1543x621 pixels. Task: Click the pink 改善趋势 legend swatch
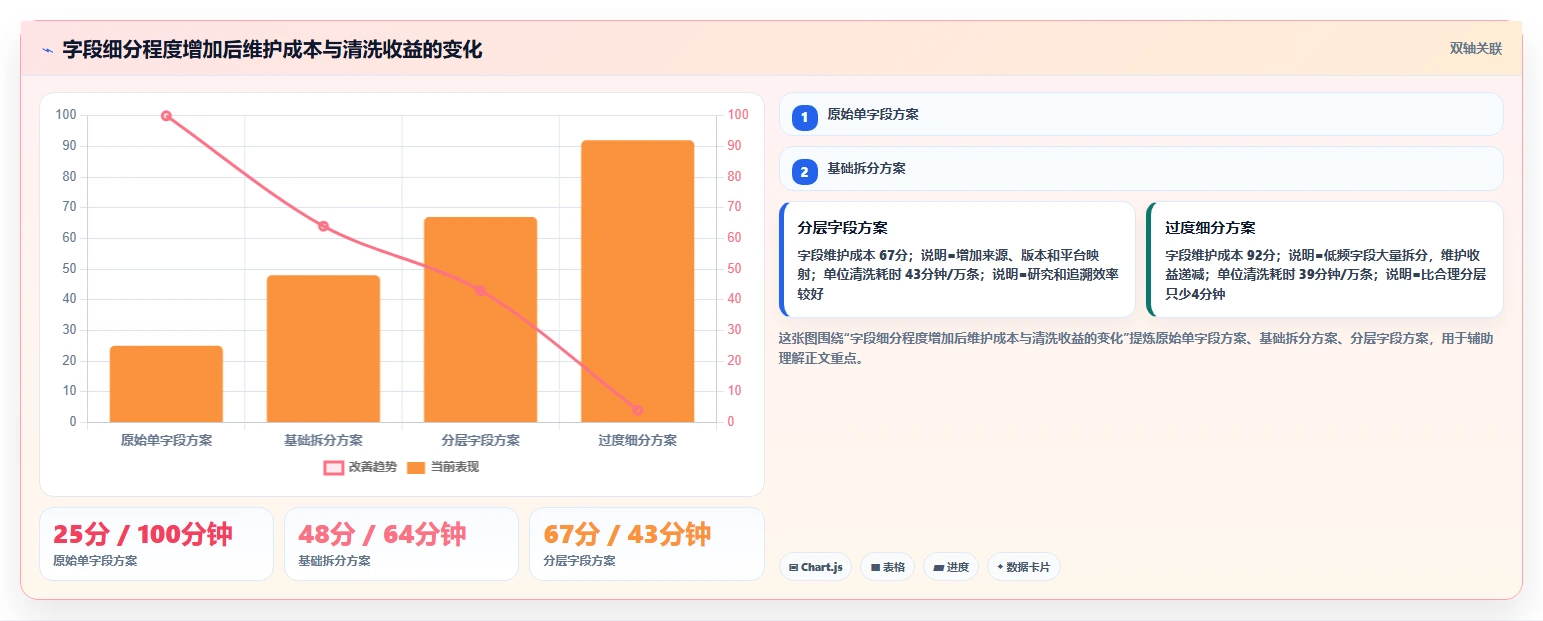pos(334,467)
